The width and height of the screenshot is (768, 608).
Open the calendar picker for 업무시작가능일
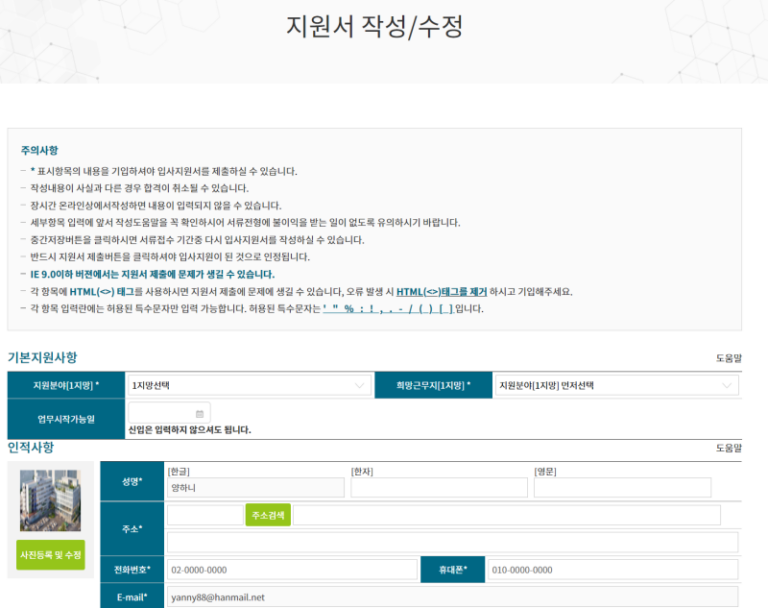[x=200, y=413]
